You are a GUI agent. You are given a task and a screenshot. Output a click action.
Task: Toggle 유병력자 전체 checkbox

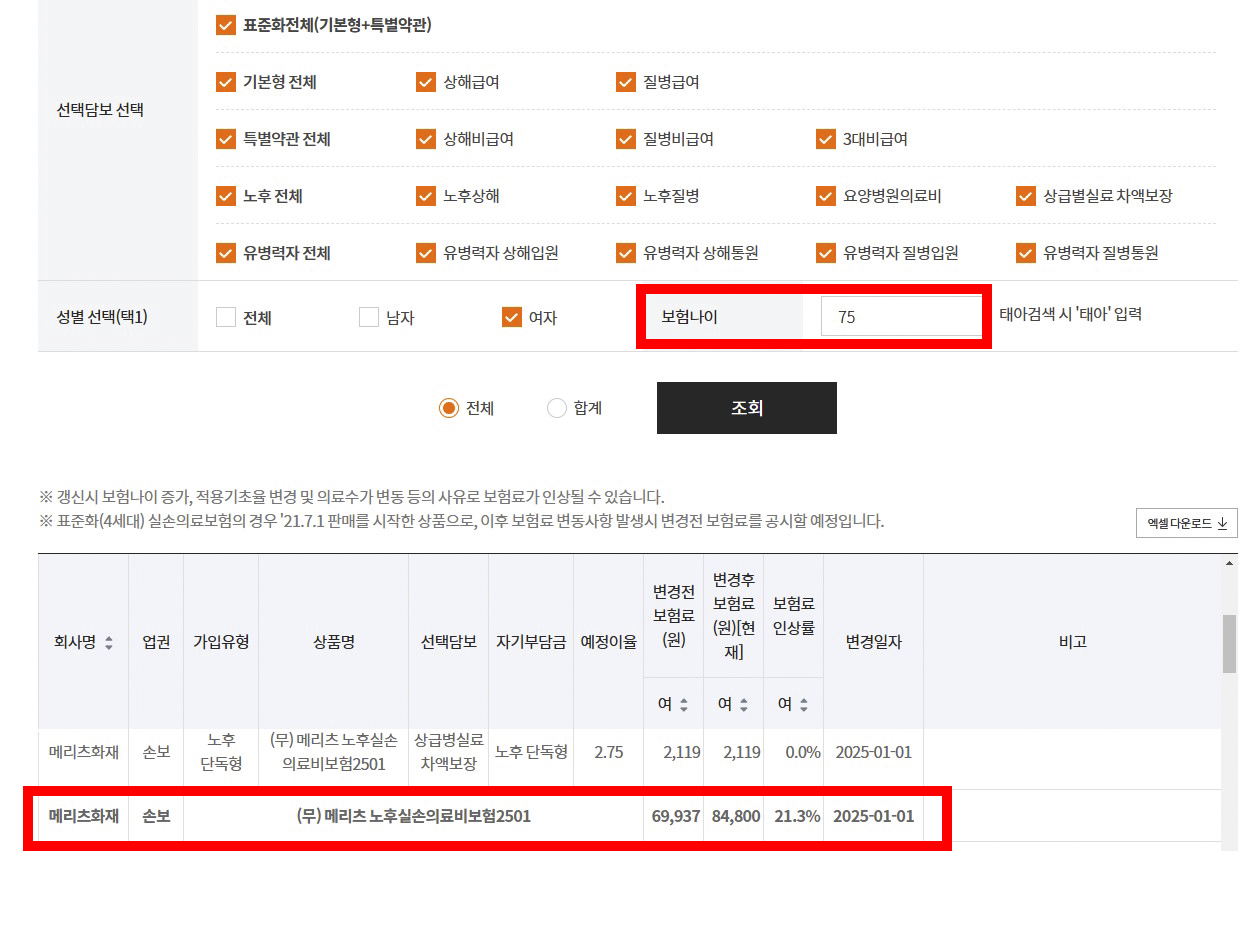coord(226,253)
